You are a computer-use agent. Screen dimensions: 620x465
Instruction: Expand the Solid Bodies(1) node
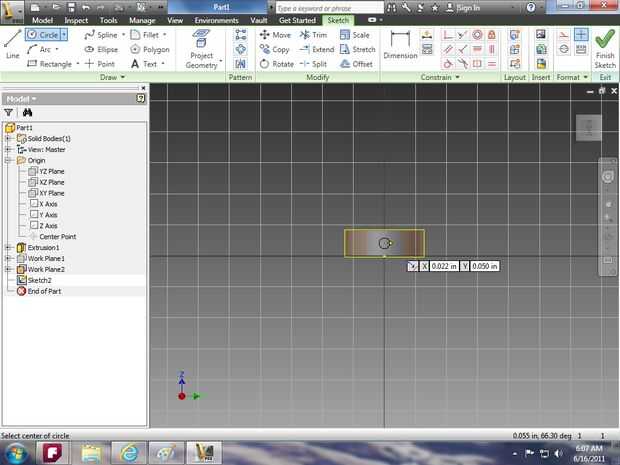(x=8, y=138)
